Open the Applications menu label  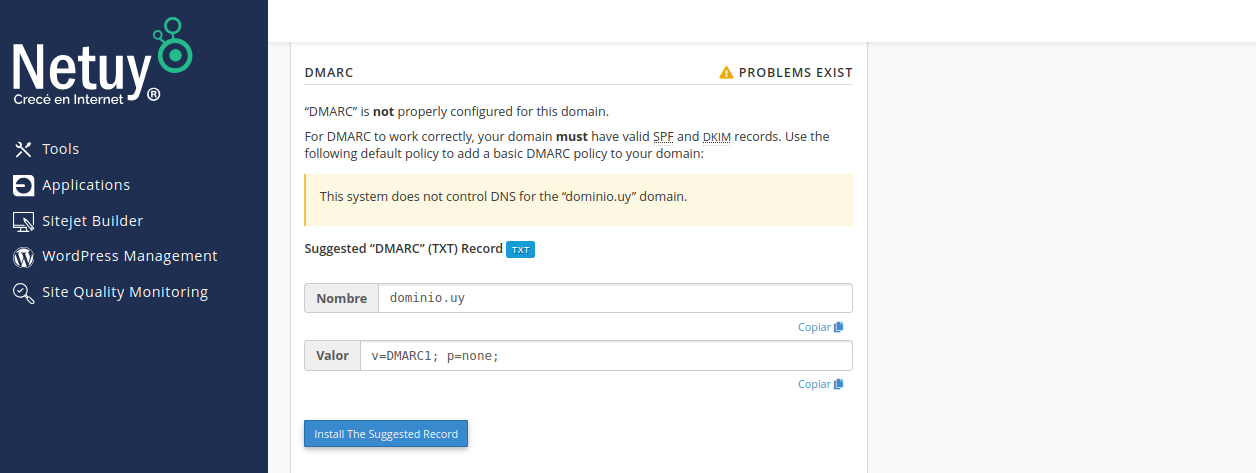[86, 185]
